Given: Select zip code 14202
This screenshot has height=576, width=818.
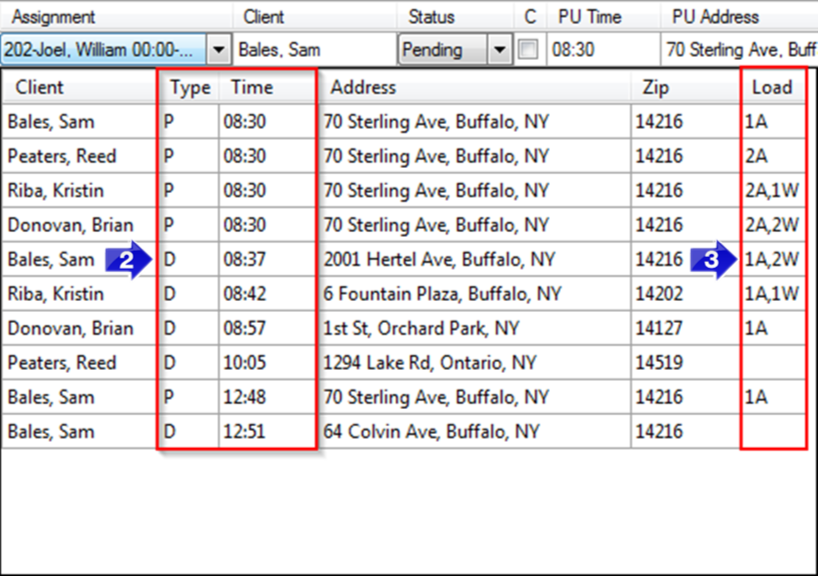Looking at the screenshot, I should [x=659, y=294].
